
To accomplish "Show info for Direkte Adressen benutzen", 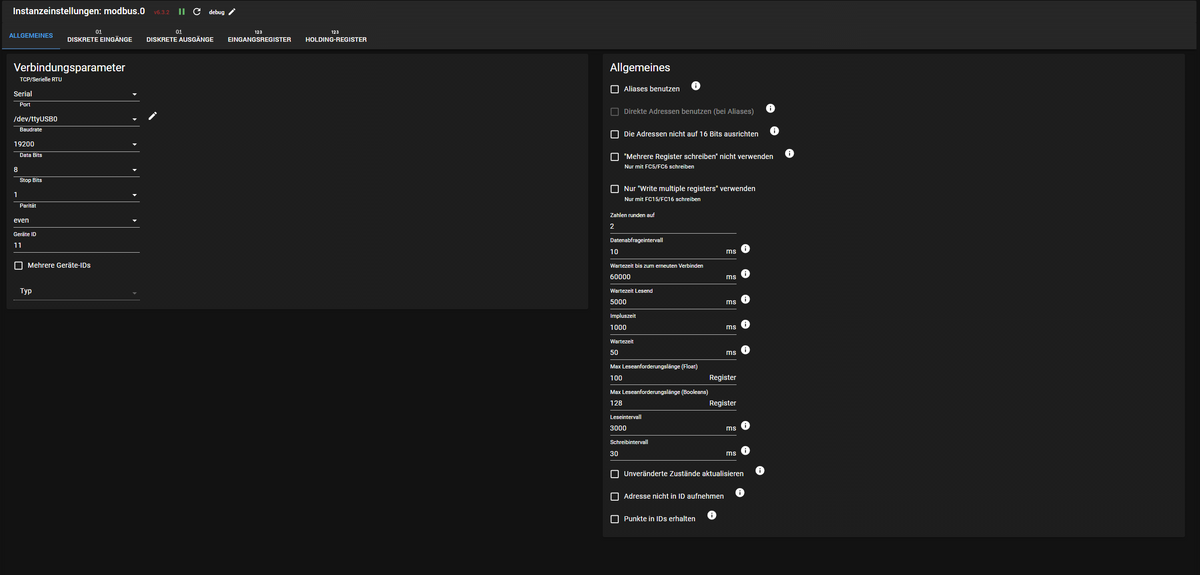I will [x=771, y=108].
